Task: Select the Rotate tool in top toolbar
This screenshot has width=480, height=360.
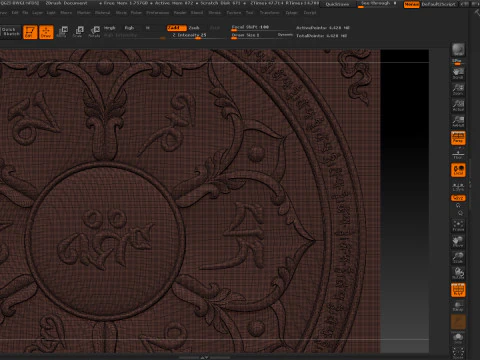Action: 94,32
